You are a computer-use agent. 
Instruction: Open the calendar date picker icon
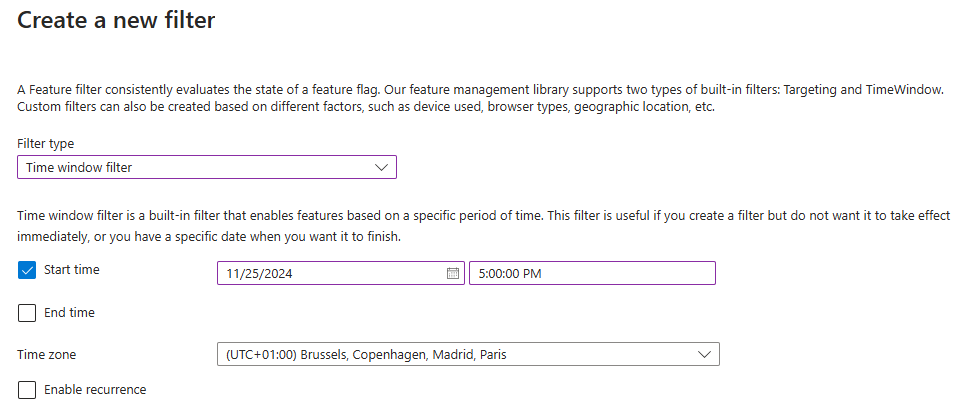pos(453,273)
